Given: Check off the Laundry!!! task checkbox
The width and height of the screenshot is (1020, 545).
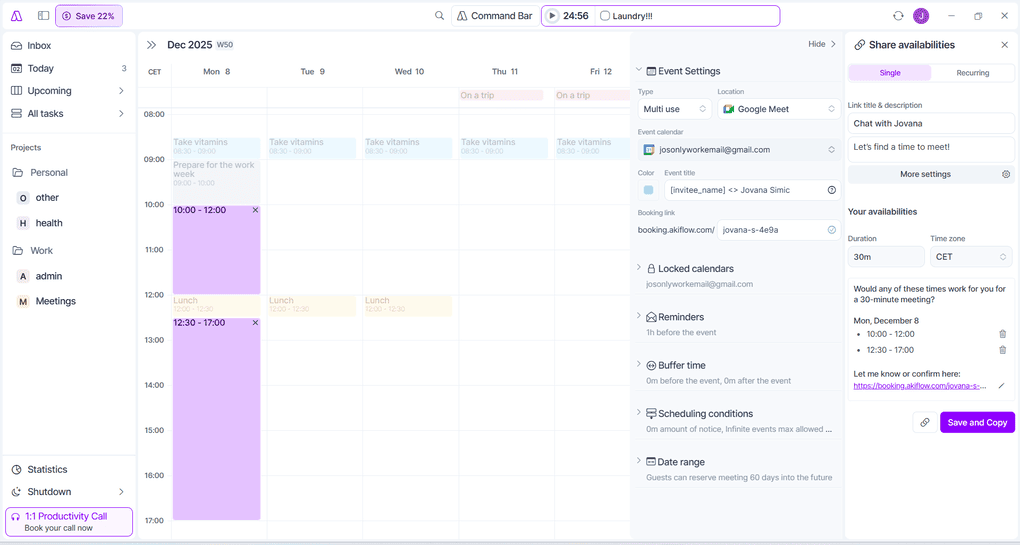Looking at the screenshot, I should (x=605, y=16).
